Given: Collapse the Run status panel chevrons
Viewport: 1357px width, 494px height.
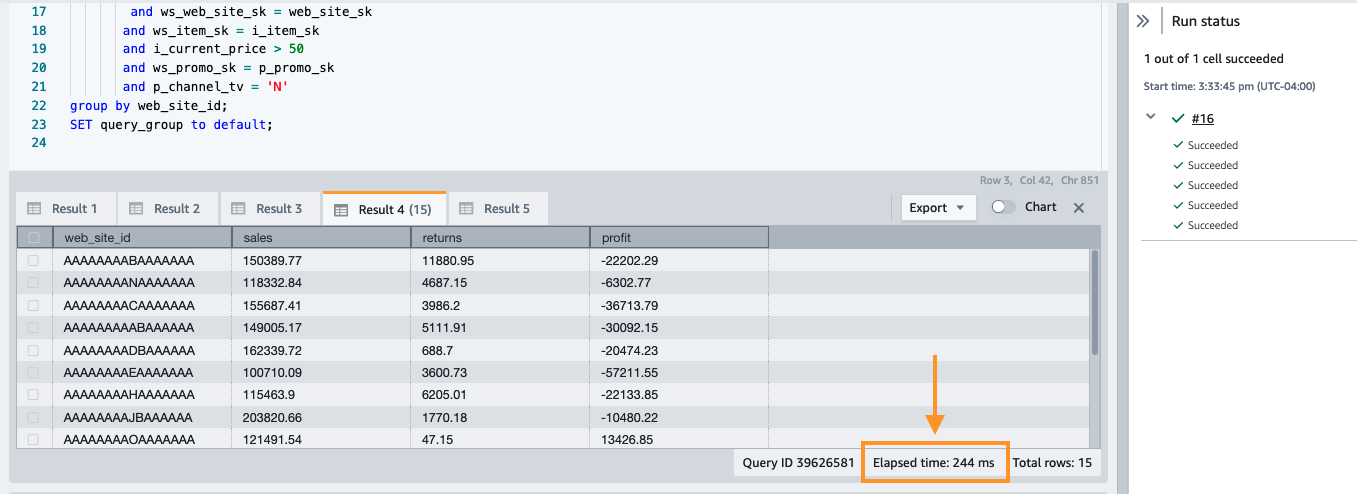Looking at the screenshot, I should (1144, 21).
